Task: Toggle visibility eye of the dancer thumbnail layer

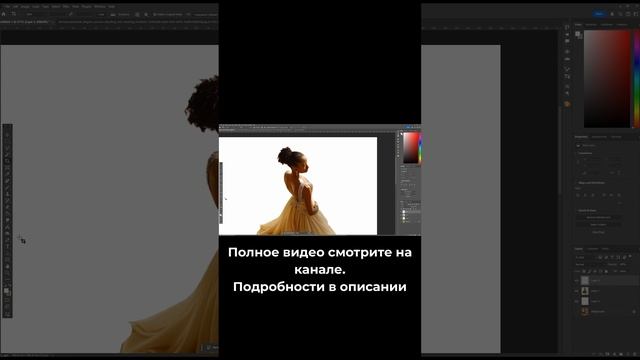Action: tap(577, 291)
